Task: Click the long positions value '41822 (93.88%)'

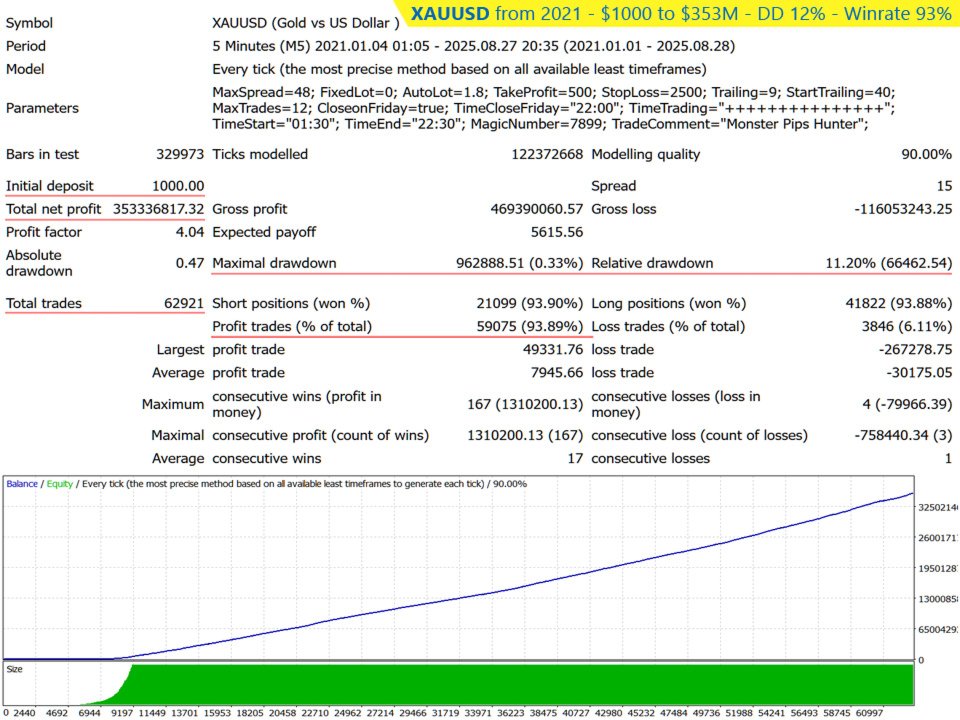Action: [899, 304]
